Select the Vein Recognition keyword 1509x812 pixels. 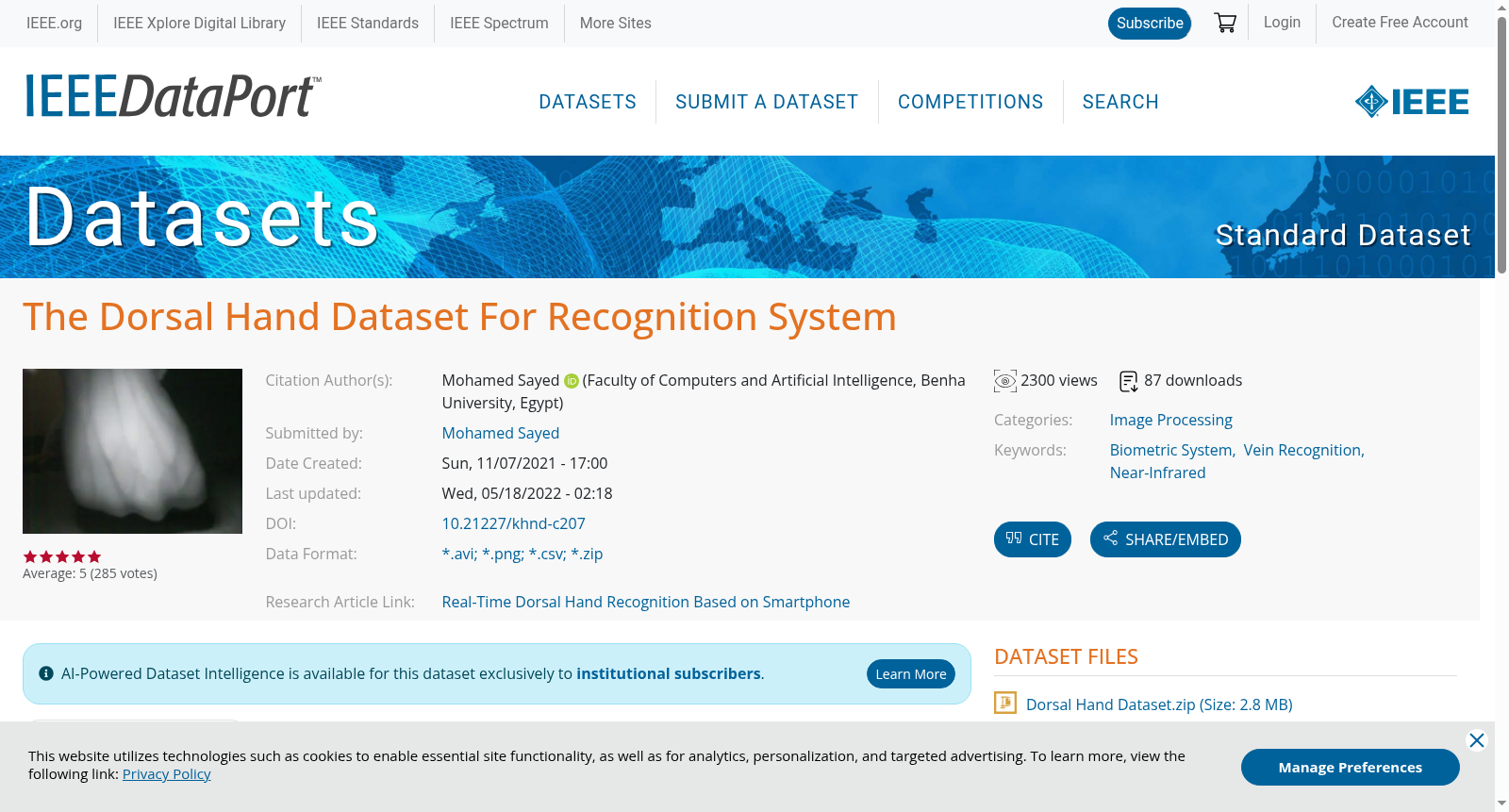tap(1303, 450)
